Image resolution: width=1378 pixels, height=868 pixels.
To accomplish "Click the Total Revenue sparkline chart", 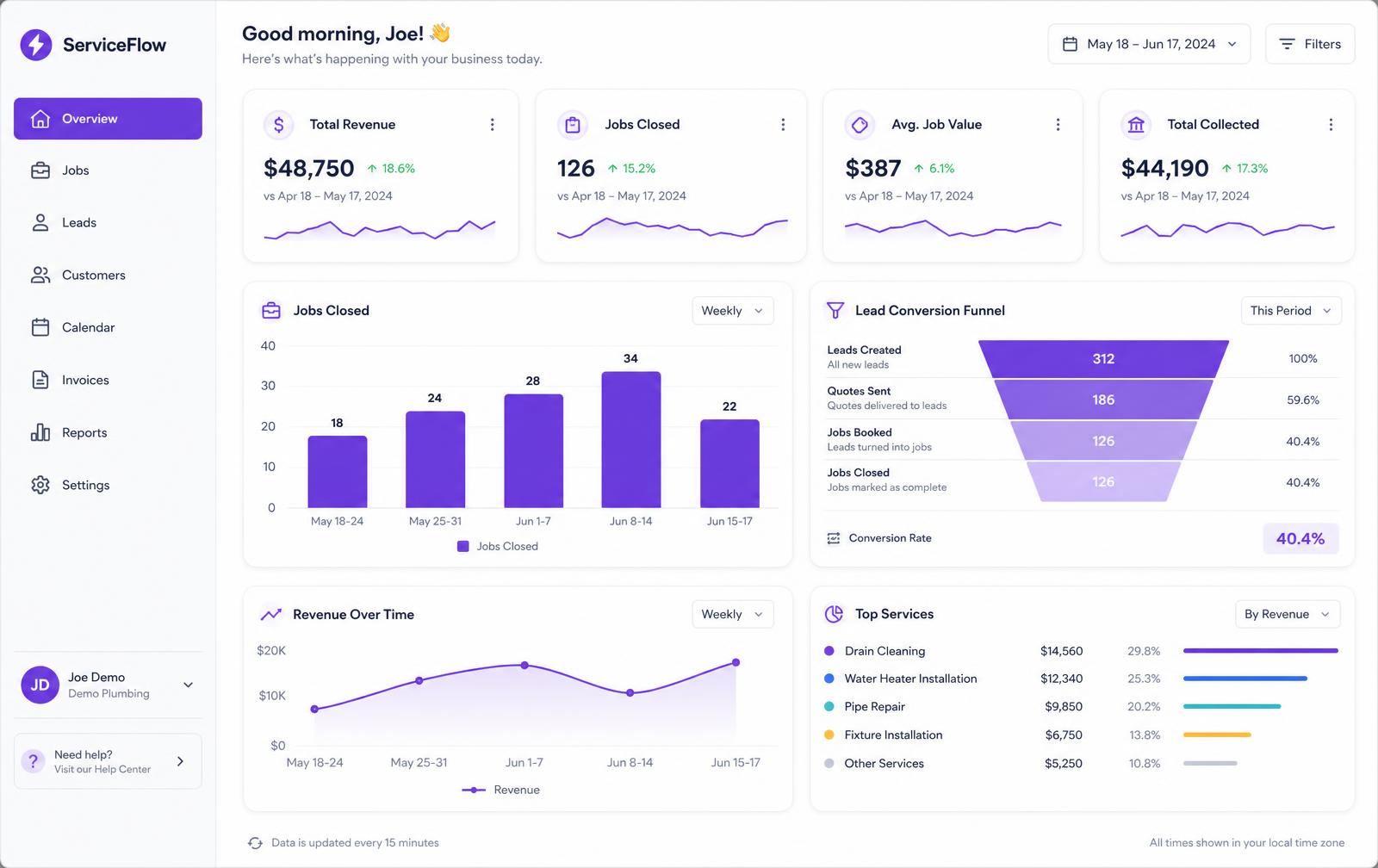I will (380, 229).
